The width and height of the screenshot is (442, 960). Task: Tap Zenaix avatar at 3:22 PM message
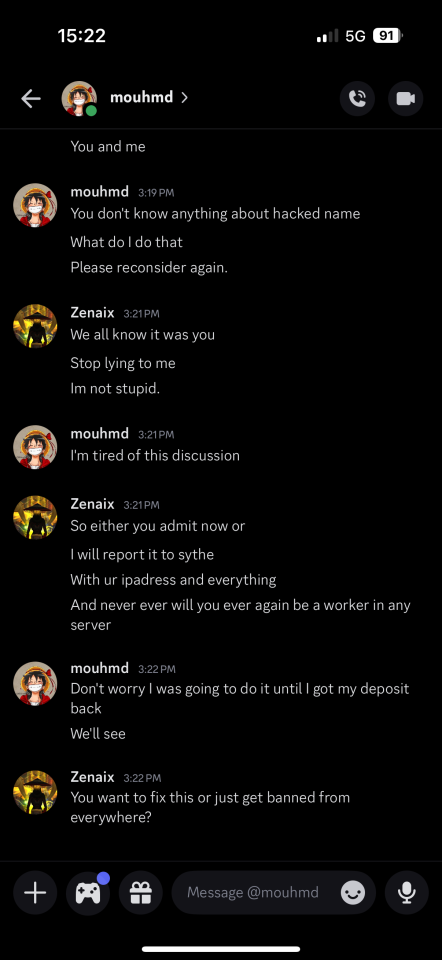[35, 792]
